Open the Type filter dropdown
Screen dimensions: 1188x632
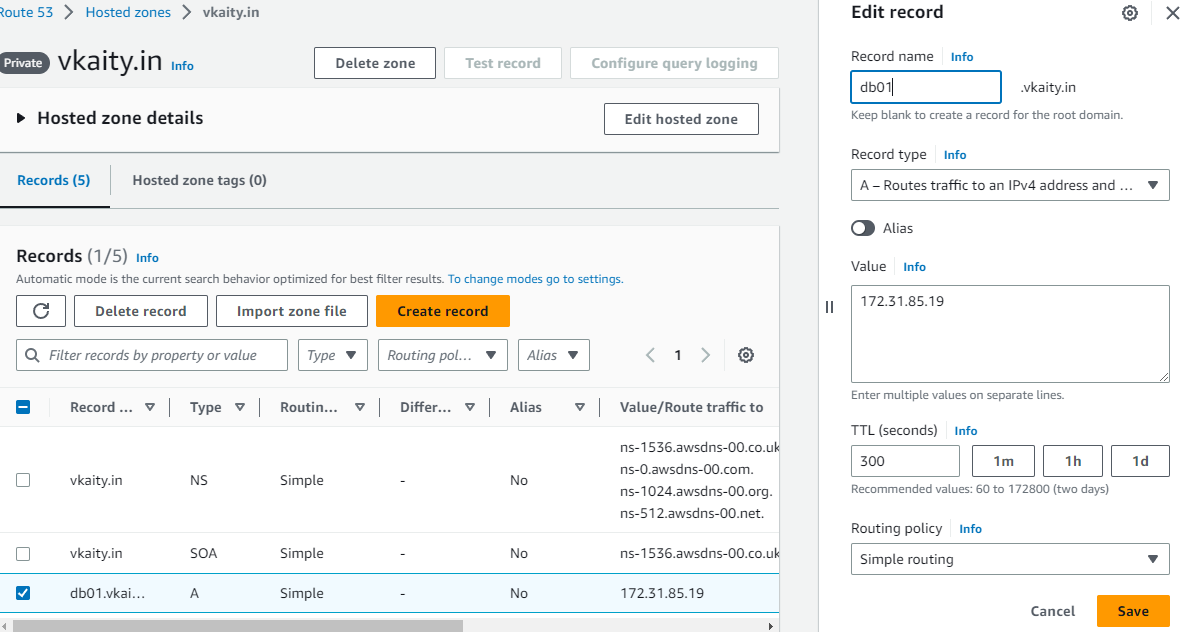pyautogui.click(x=333, y=355)
